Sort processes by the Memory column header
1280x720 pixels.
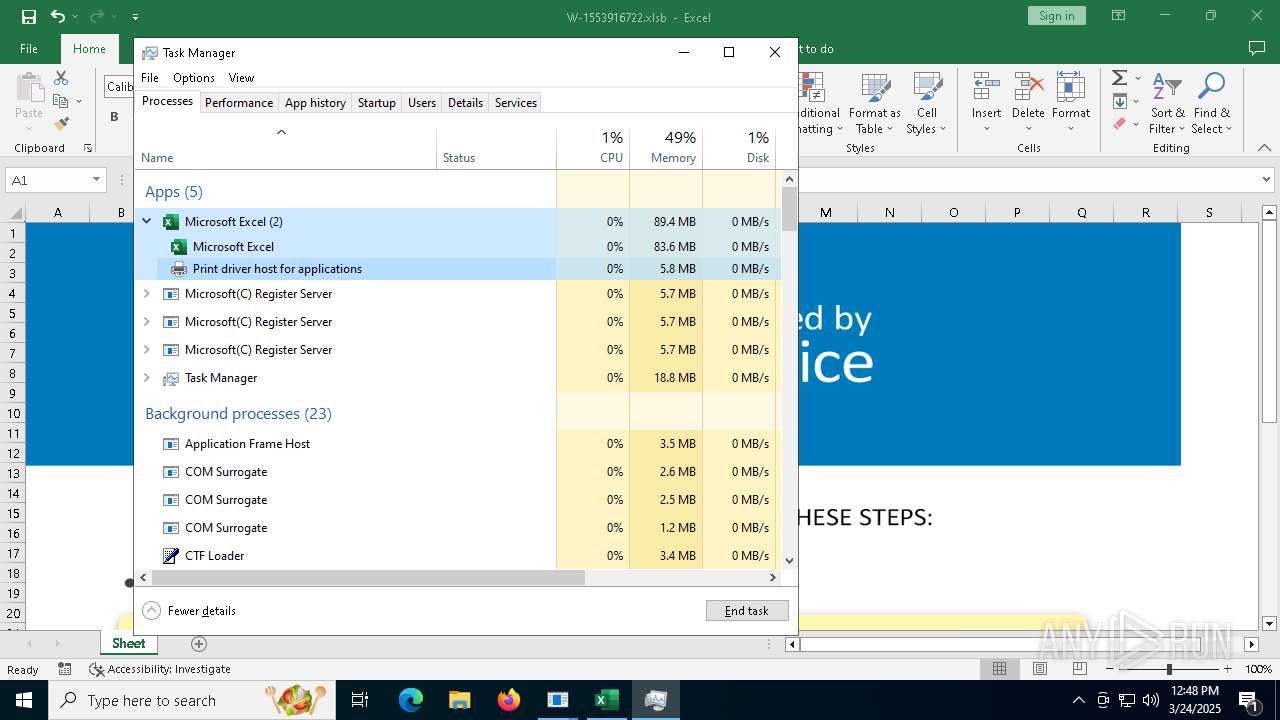tap(666, 147)
